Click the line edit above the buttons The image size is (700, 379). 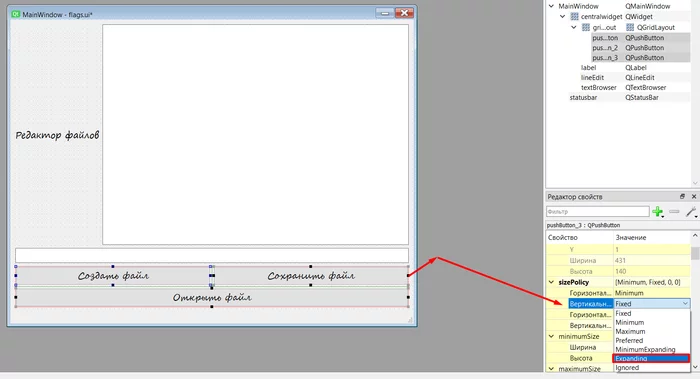coord(212,255)
